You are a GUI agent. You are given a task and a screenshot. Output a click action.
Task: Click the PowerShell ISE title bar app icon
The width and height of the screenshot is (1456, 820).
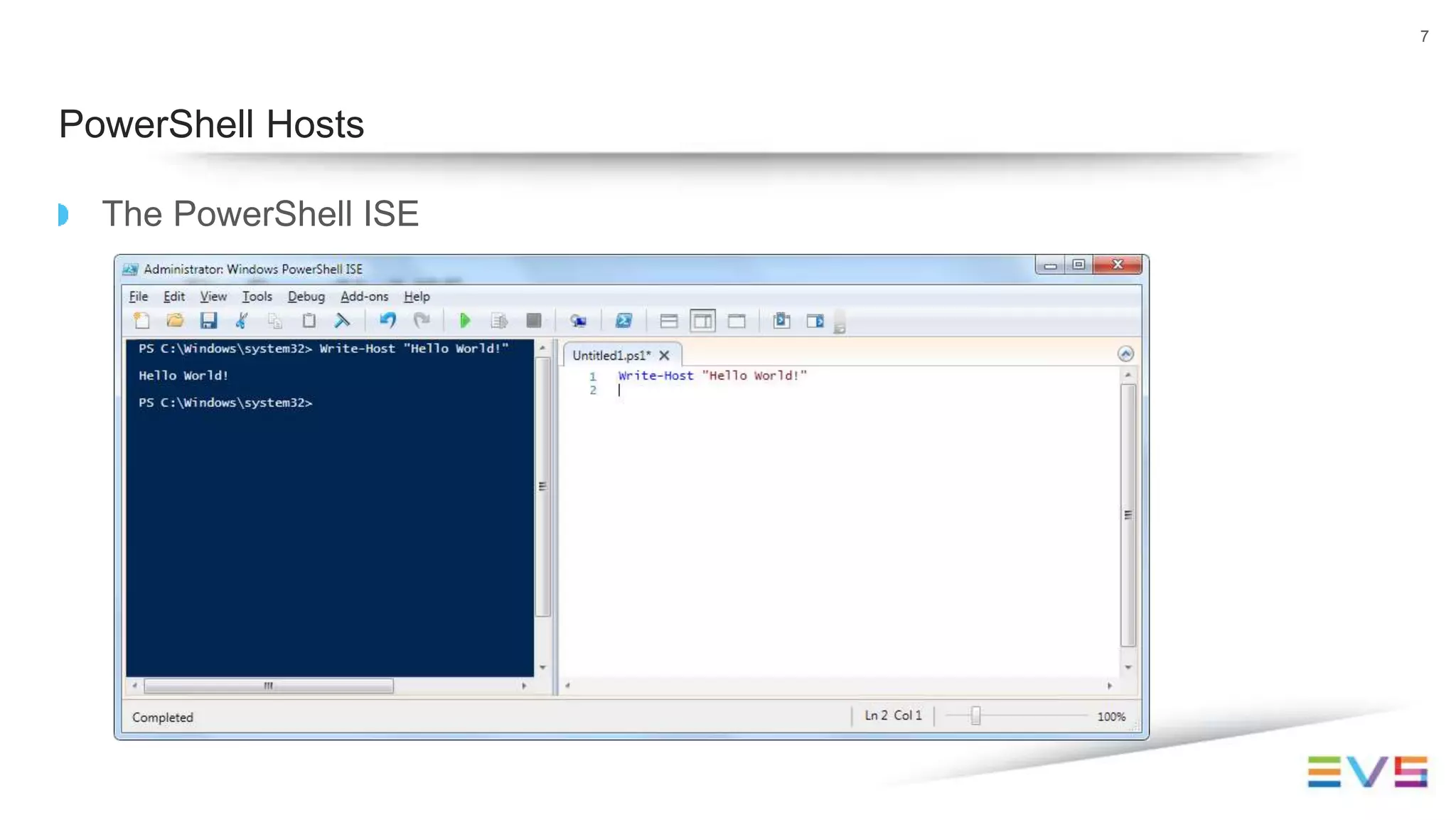tap(130, 270)
